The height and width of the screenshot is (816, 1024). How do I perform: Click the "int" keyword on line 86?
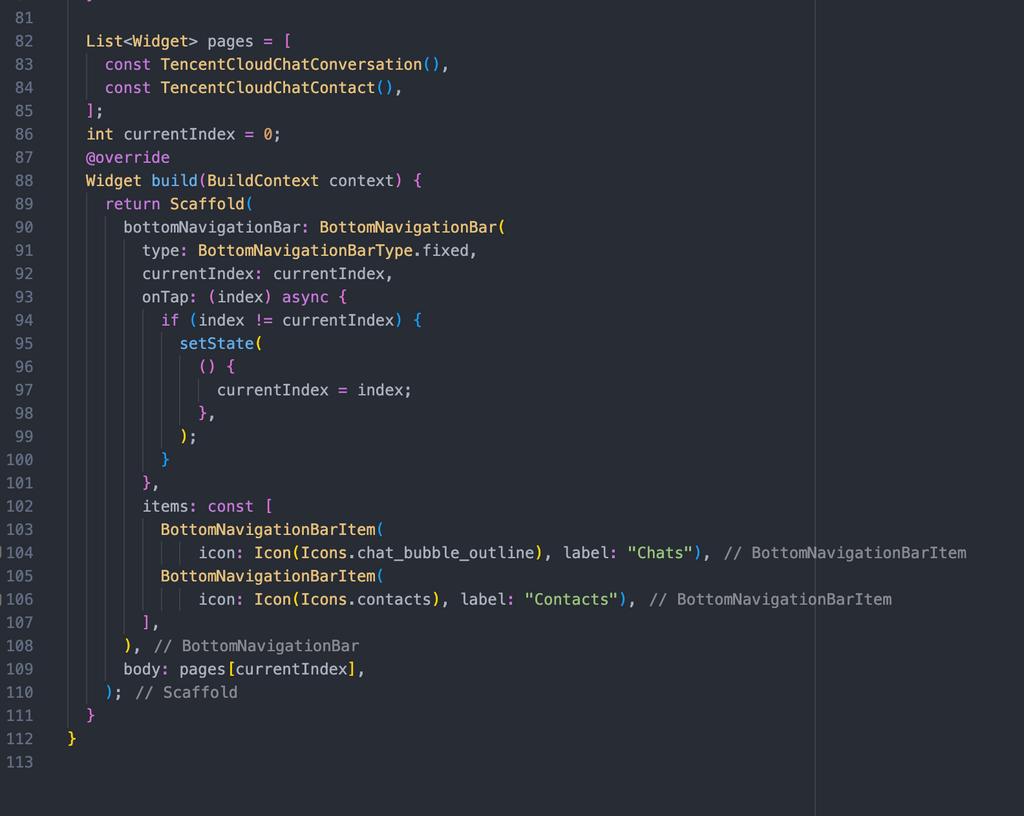point(100,134)
